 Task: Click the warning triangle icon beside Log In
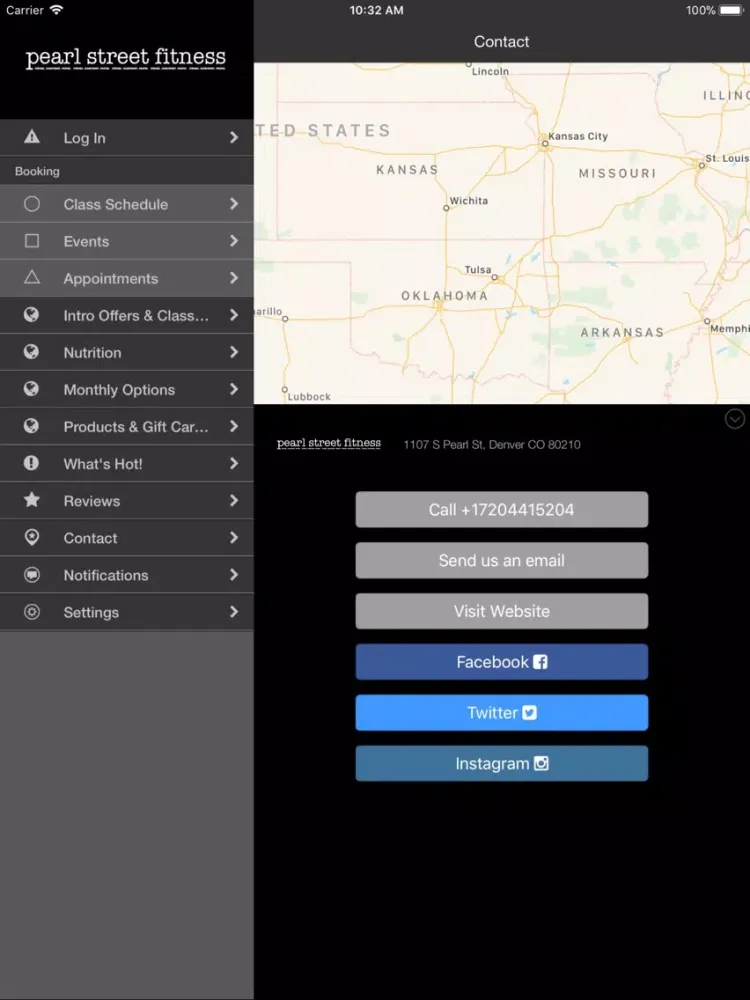31,136
